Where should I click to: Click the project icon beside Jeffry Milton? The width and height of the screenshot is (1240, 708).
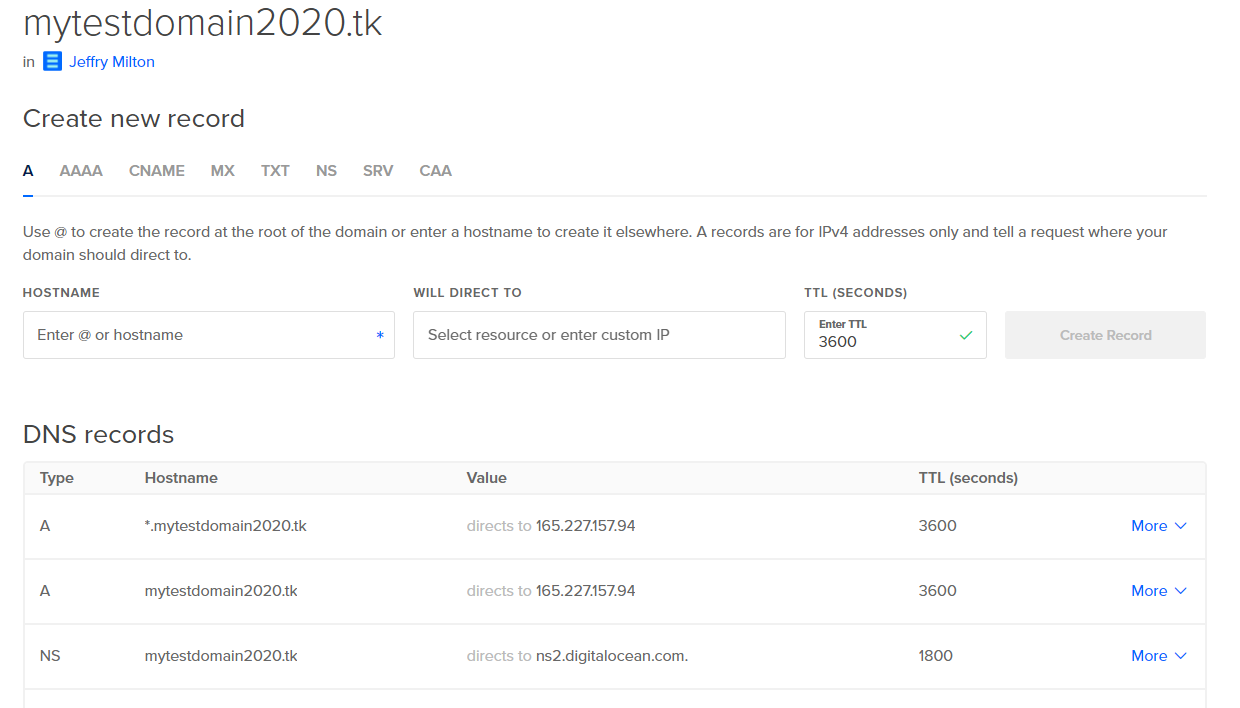coord(51,61)
